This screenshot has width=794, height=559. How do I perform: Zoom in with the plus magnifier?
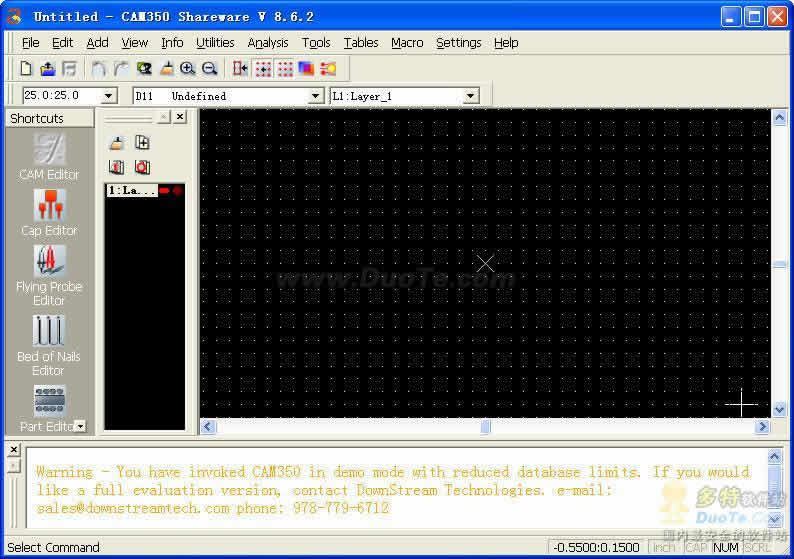(188, 68)
